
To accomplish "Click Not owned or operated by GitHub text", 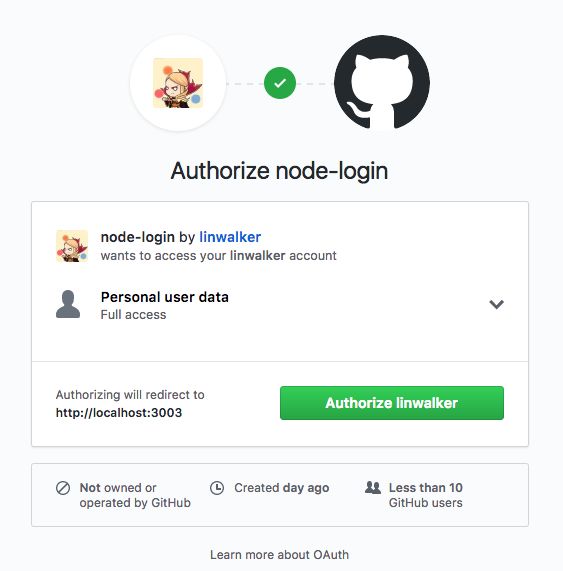I will tap(135, 495).
